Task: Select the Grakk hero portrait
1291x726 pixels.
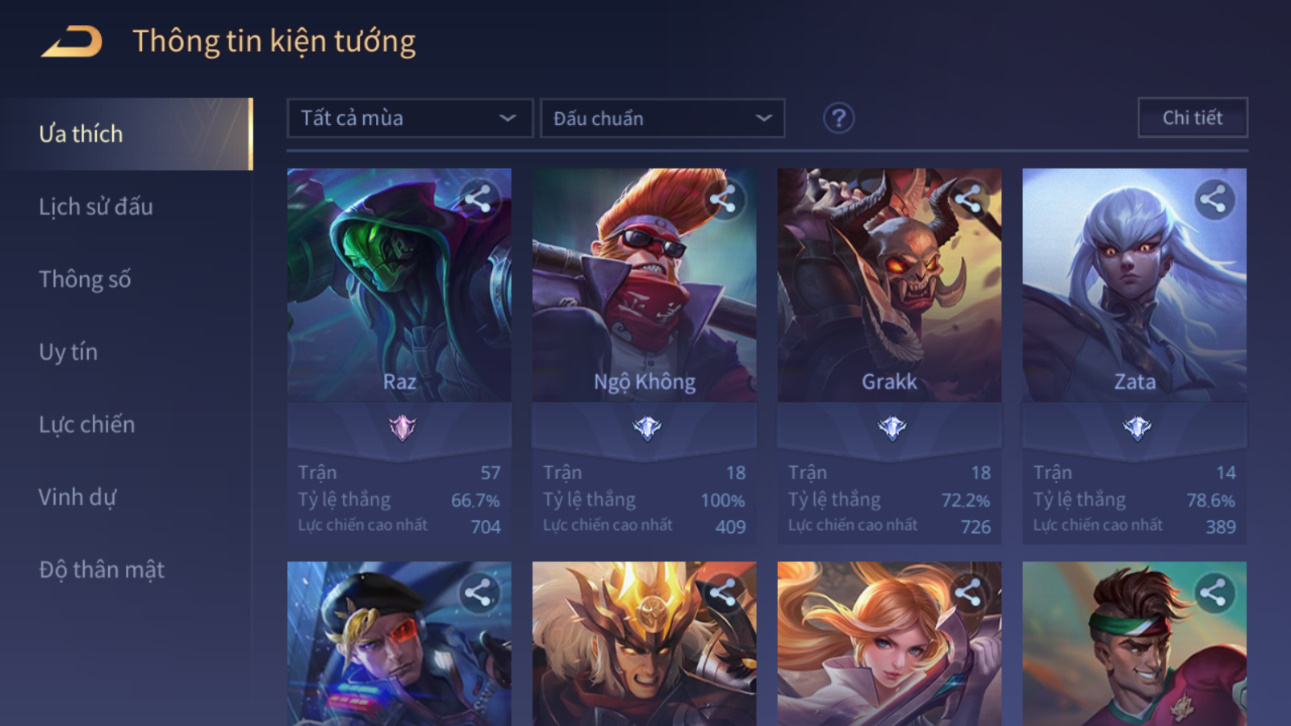Action: click(889, 285)
